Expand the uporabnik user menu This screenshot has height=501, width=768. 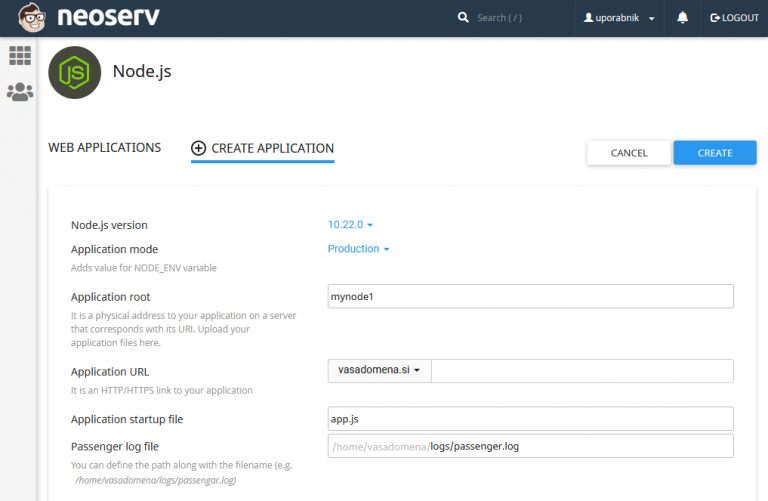coord(620,18)
